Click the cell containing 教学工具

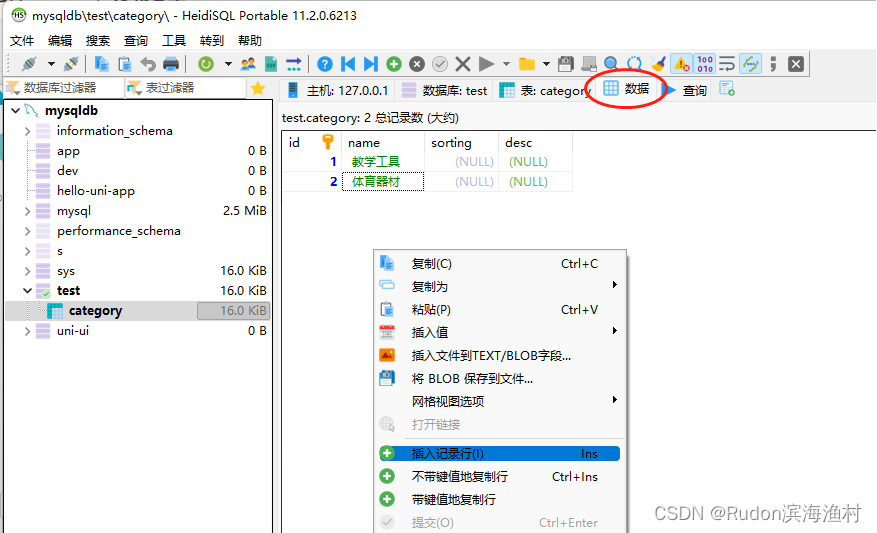click(383, 162)
